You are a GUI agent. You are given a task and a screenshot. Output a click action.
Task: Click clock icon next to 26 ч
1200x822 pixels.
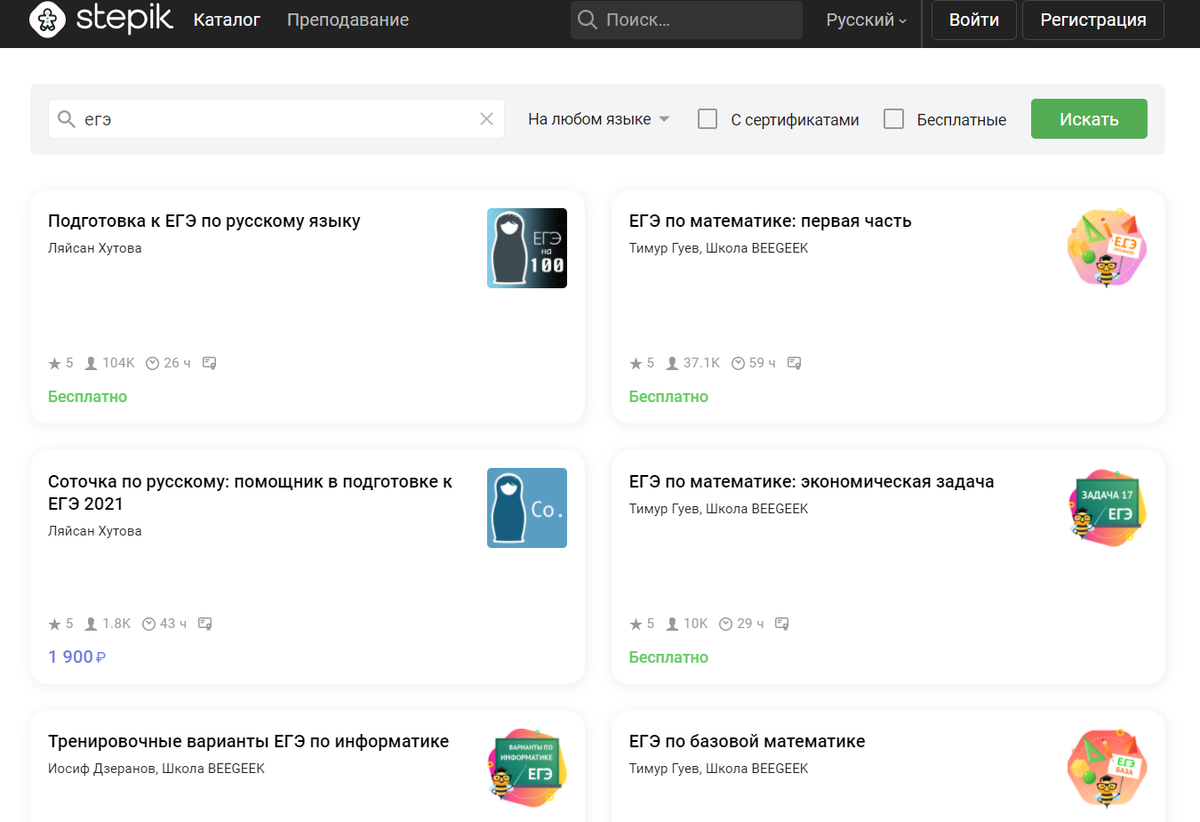tap(152, 363)
